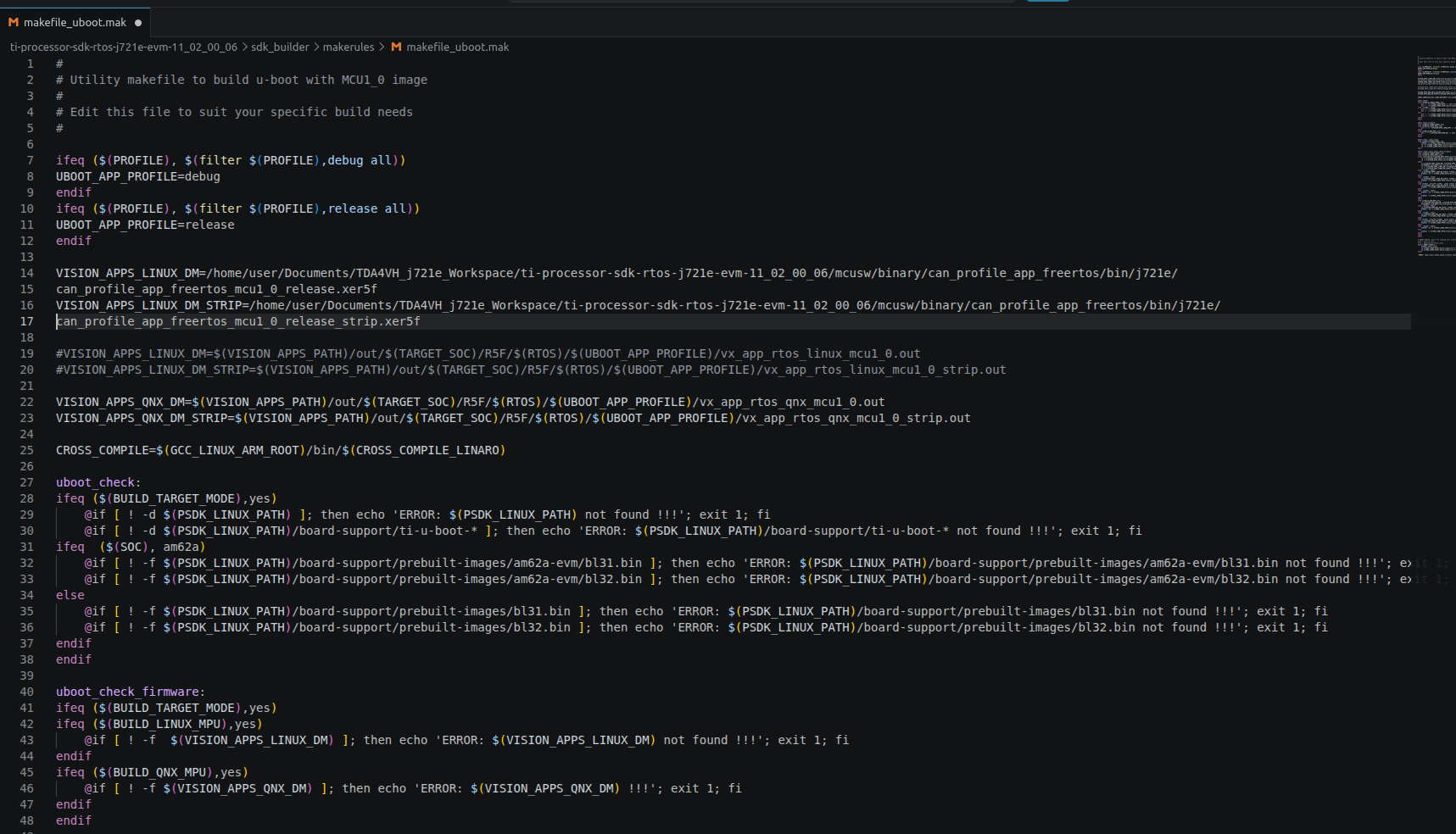
Task: Click 'VISION_APPS_LINUX_DM=/home/user' on line 14
Action: click(616, 274)
